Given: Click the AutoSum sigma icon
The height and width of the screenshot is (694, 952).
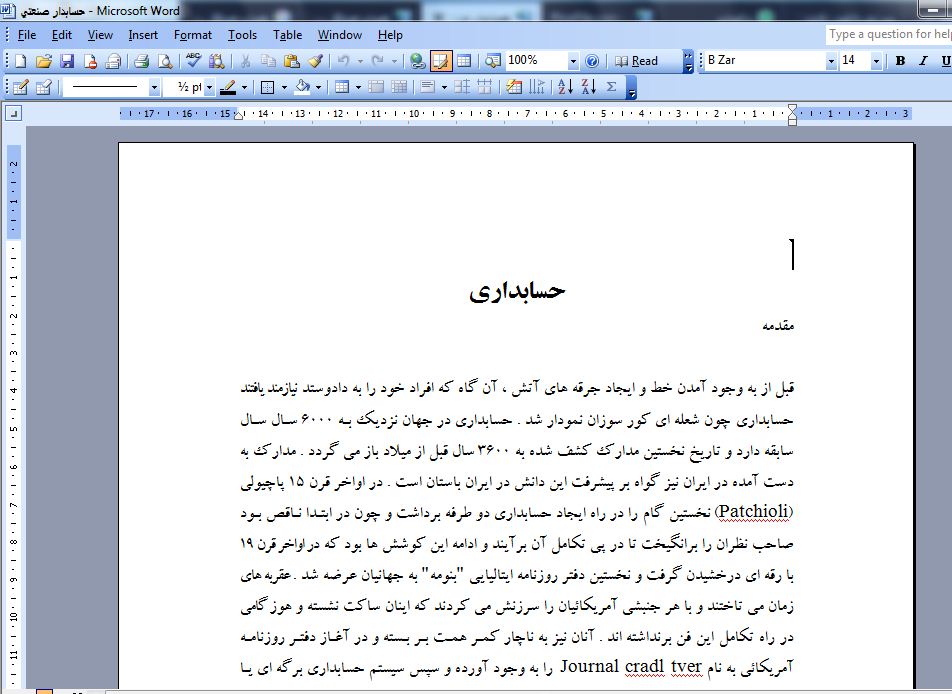Looking at the screenshot, I should (611, 87).
